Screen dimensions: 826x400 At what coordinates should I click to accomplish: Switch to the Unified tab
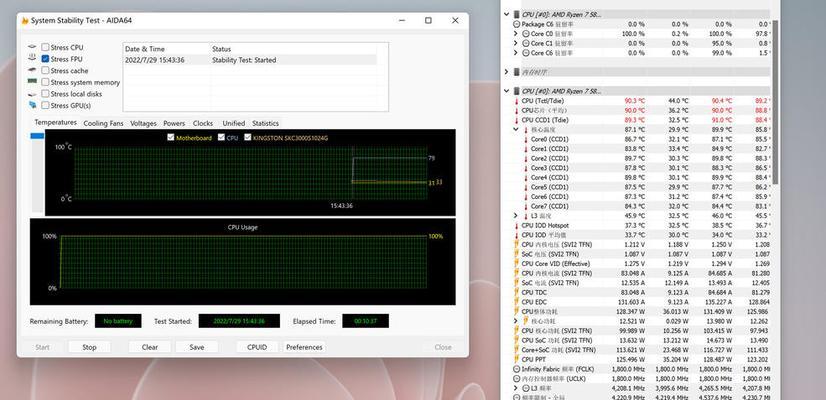[233, 123]
